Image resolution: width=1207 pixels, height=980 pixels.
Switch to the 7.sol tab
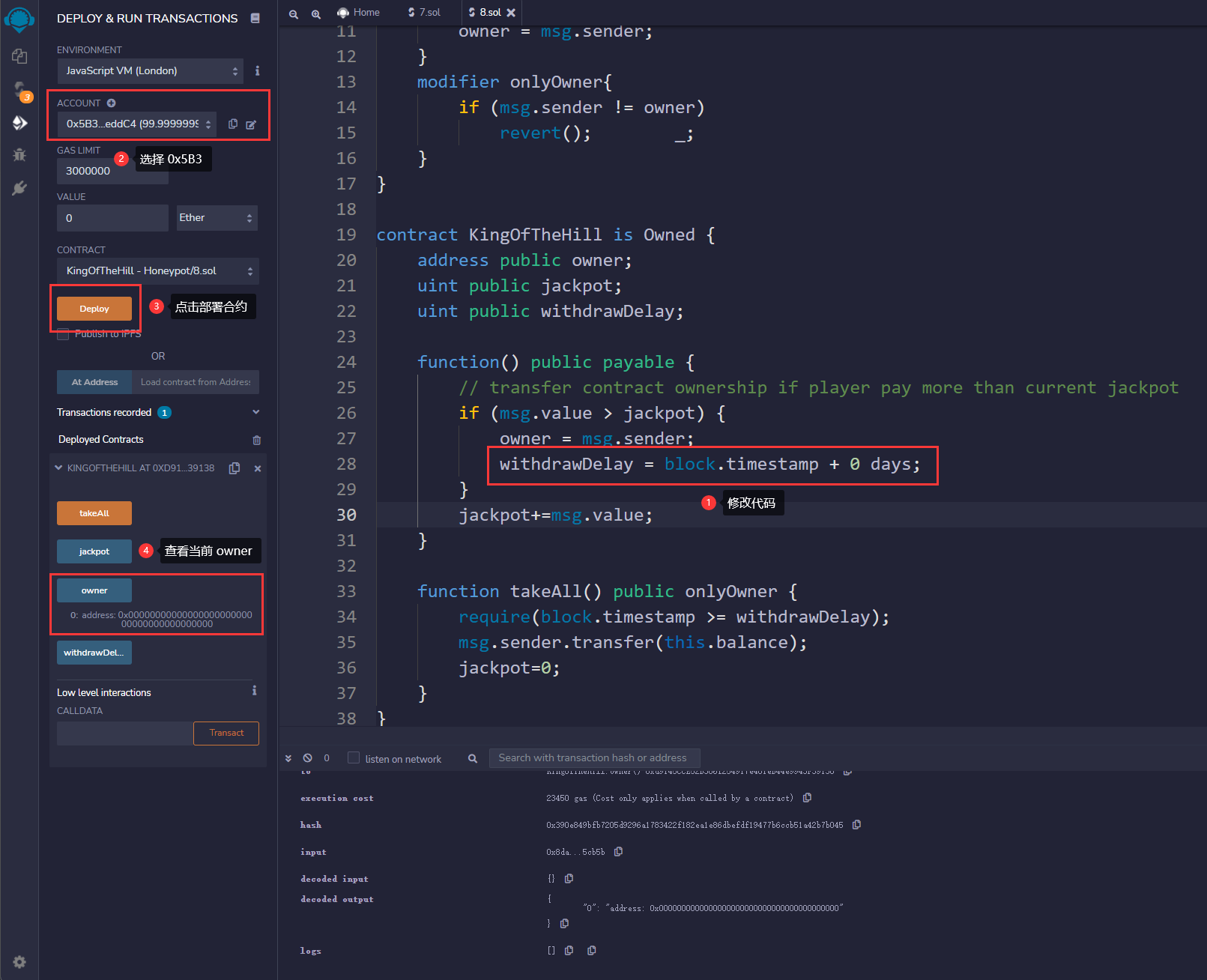coord(425,13)
